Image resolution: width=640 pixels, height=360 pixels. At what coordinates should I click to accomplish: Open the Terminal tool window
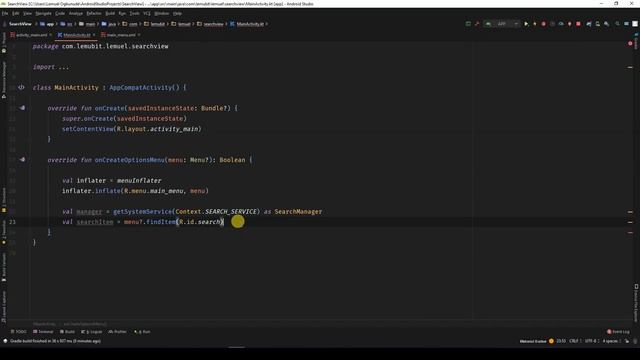pos(43,332)
